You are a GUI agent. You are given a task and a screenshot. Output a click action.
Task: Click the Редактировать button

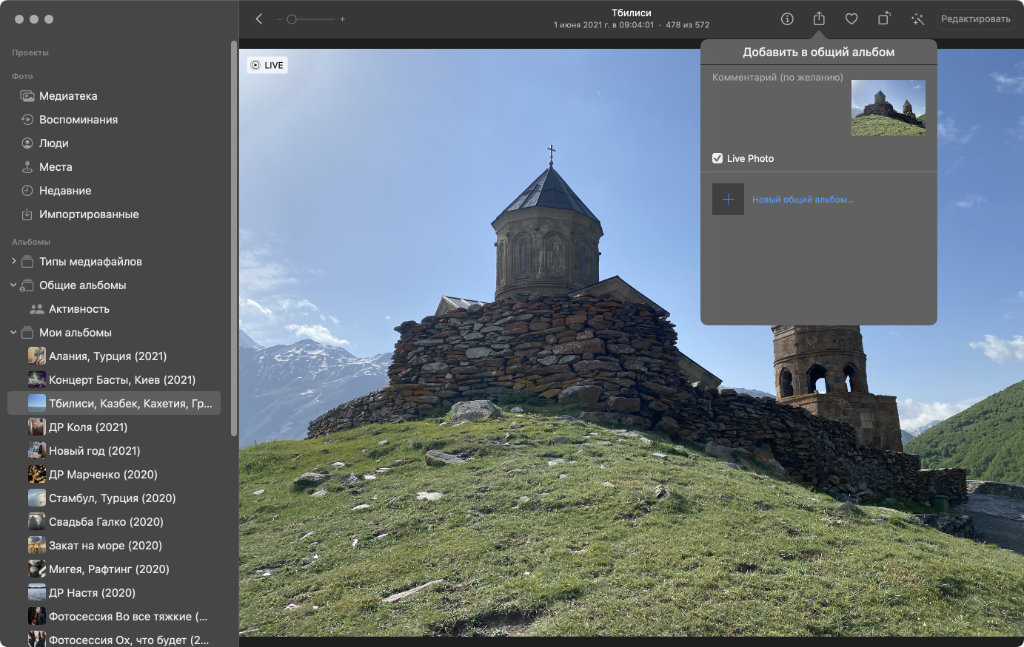pyautogui.click(x=975, y=19)
